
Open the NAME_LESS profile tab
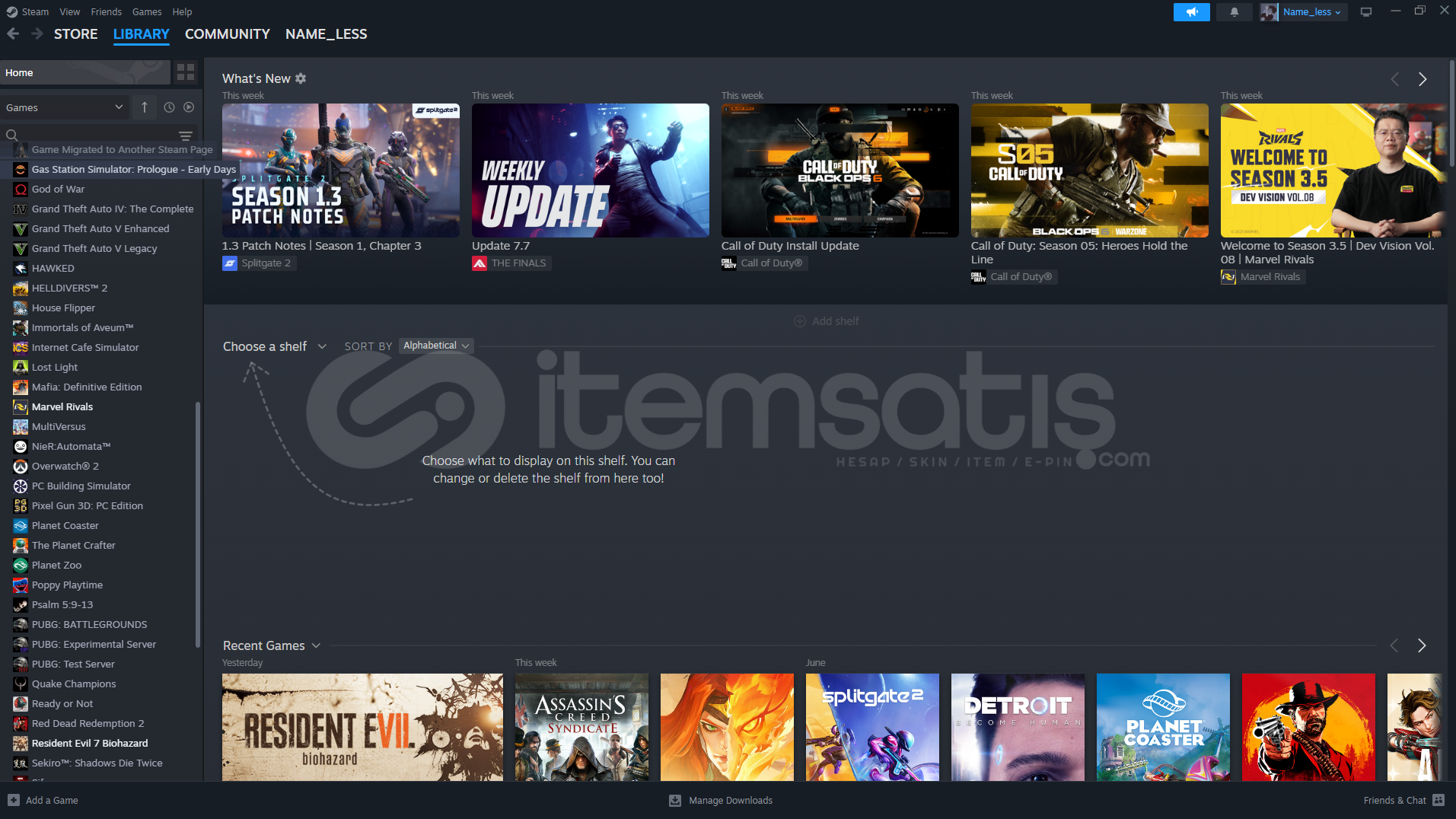point(326,34)
